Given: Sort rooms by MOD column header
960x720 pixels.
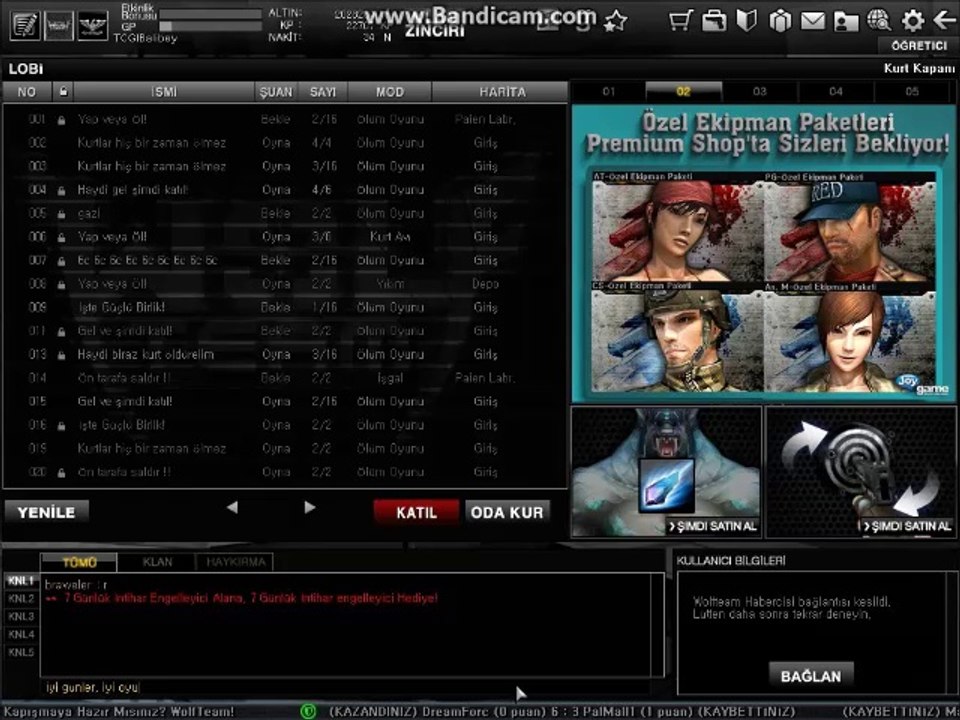Looking at the screenshot, I should 390,92.
